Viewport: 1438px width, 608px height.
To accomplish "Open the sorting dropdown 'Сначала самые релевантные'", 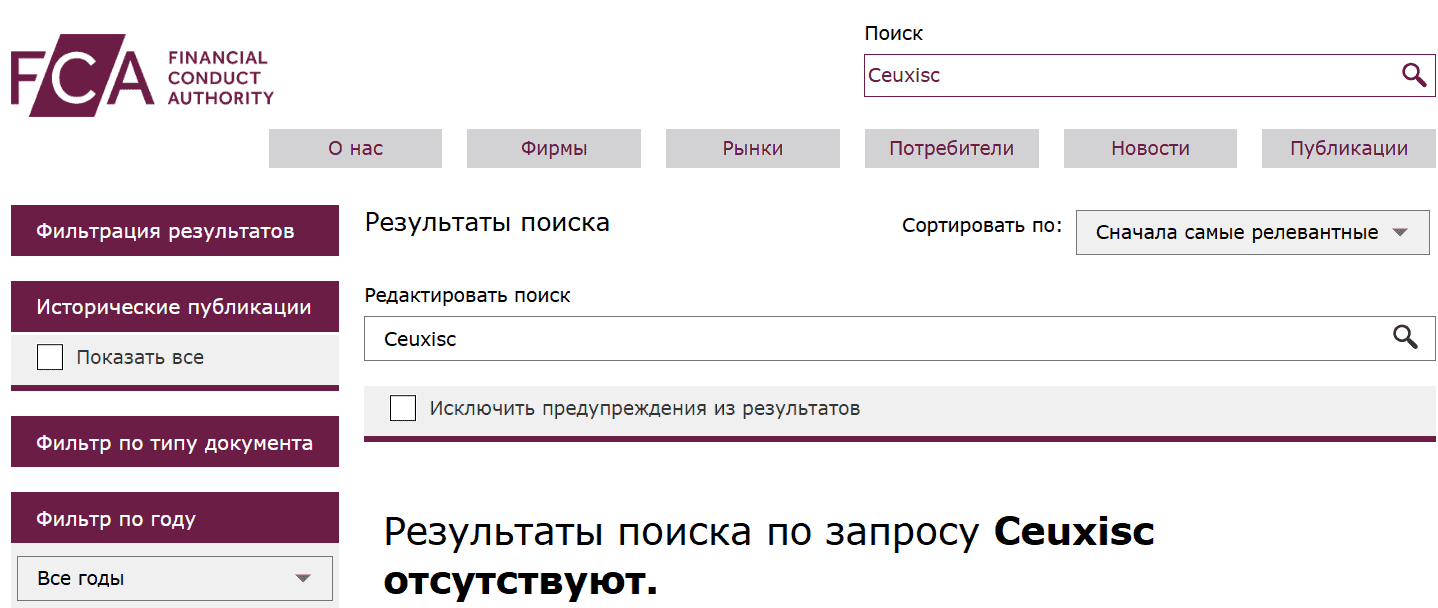I will pyautogui.click(x=1250, y=232).
